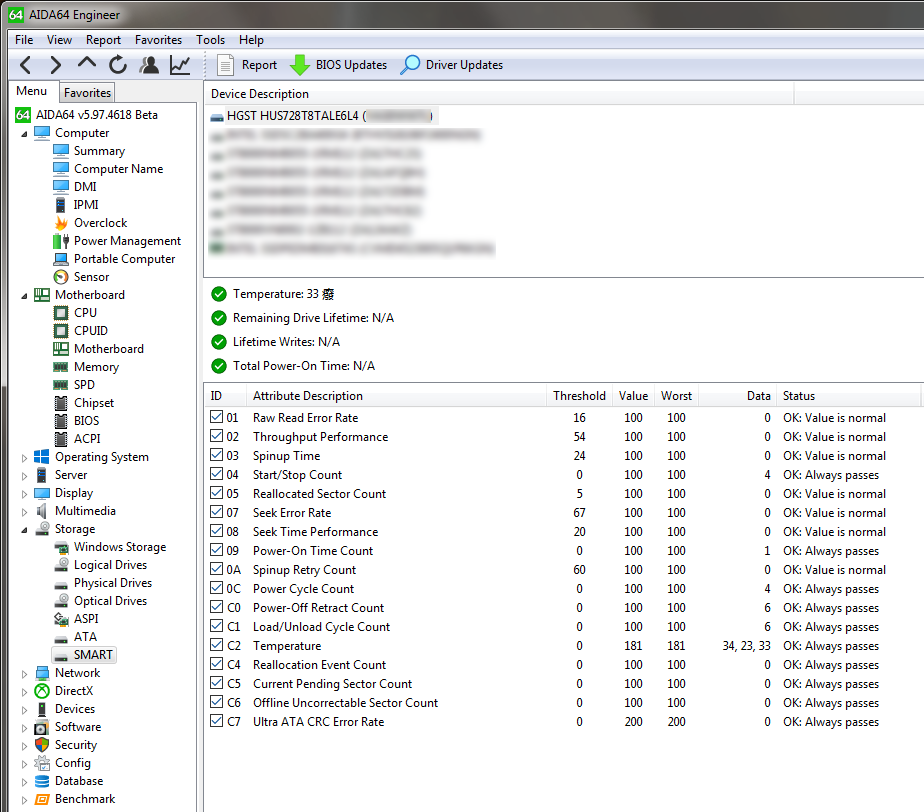924x812 pixels.
Task: Collapse the Computer tree node
Action: click(24, 134)
